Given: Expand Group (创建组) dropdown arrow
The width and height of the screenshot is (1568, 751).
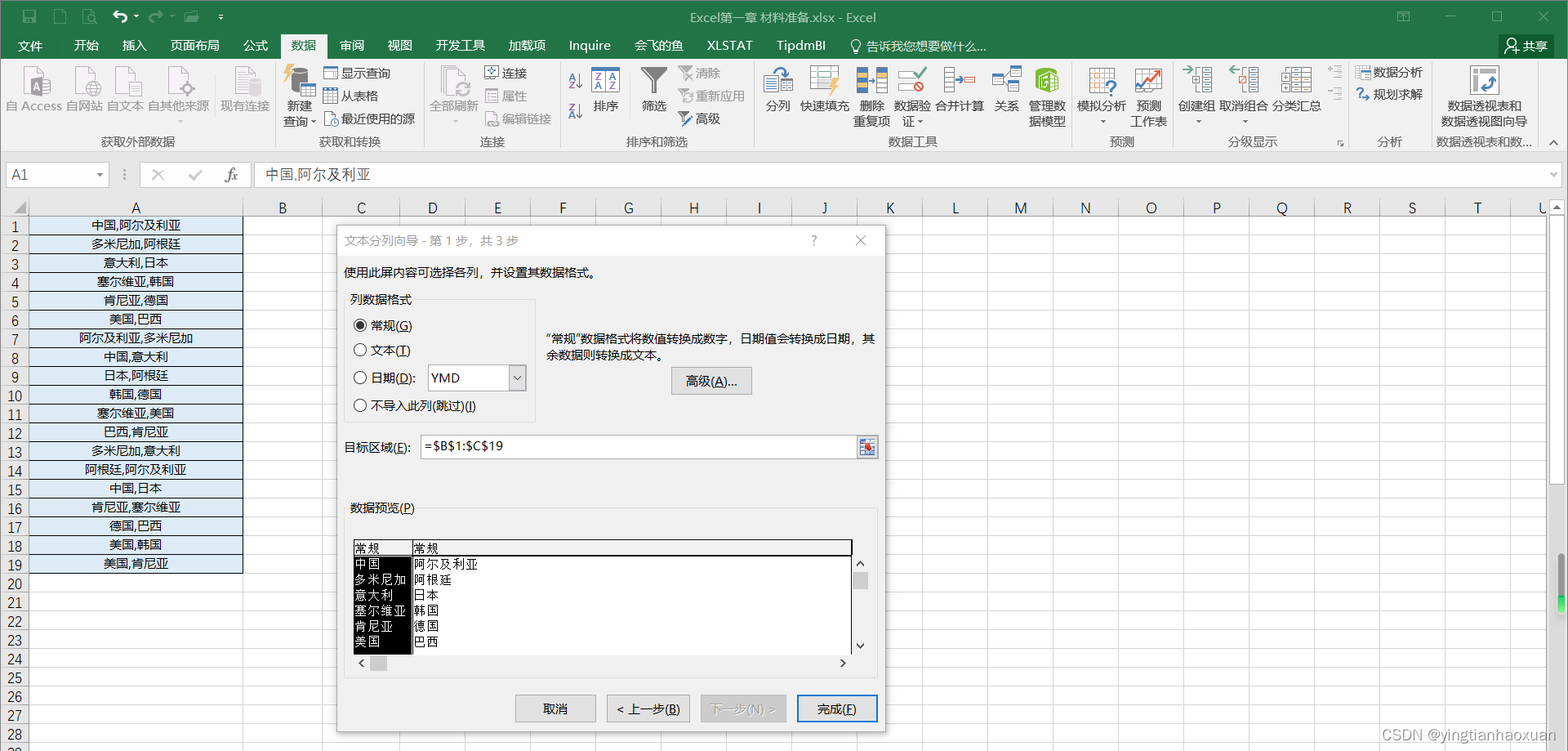Looking at the screenshot, I should [x=1198, y=122].
